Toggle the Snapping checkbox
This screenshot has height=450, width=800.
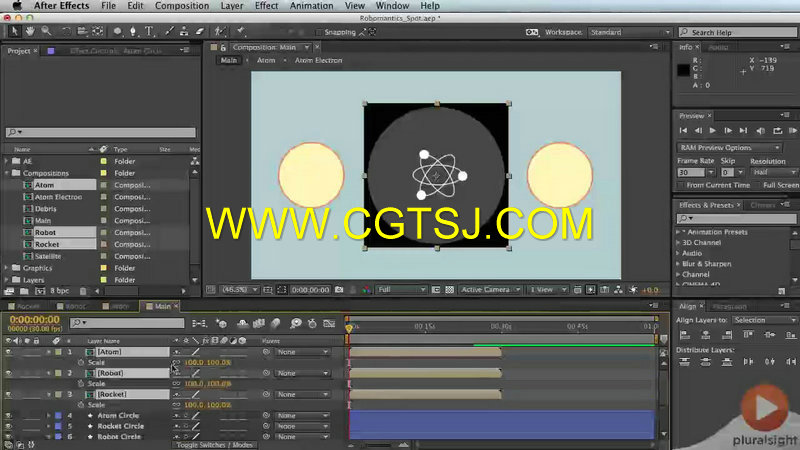coord(319,32)
